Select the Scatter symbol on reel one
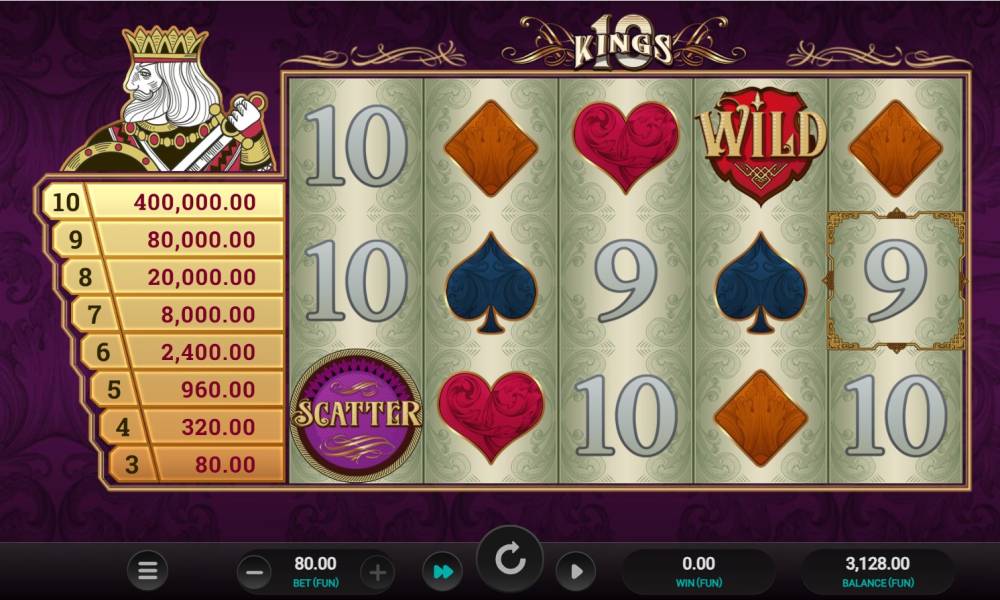1000x600 pixels. click(x=357, y=414)
